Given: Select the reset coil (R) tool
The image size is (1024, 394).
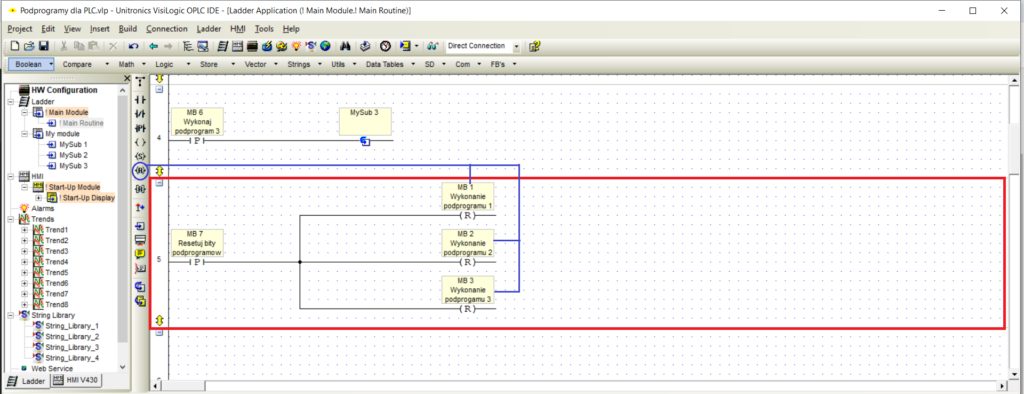Looking at the screenshot, I should point(139,171).
